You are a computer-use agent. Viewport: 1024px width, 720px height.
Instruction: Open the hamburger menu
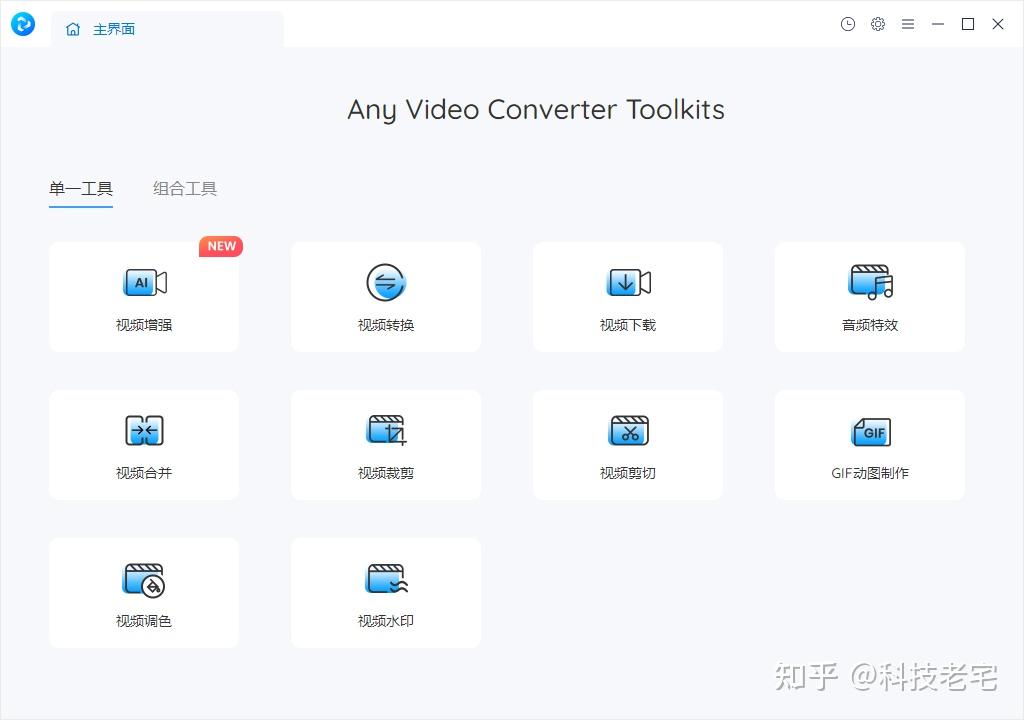point(908,24)
